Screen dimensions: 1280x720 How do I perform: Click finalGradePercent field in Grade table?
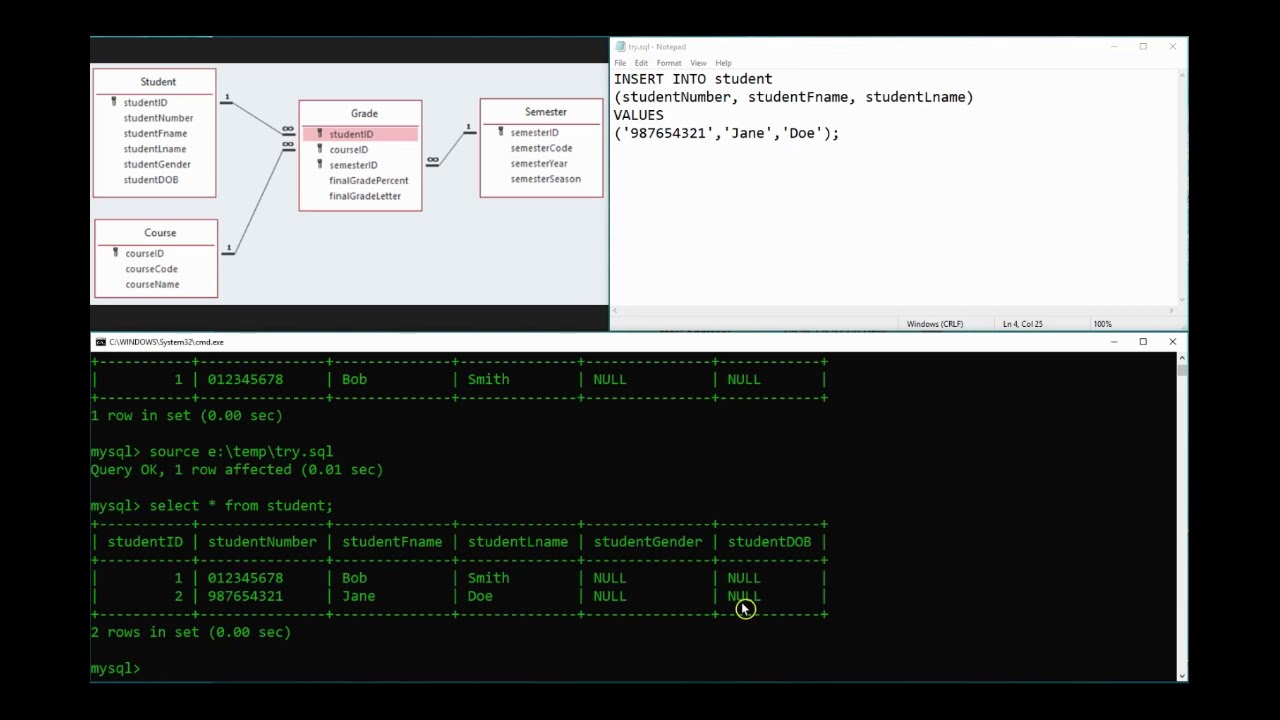(369, 181)
